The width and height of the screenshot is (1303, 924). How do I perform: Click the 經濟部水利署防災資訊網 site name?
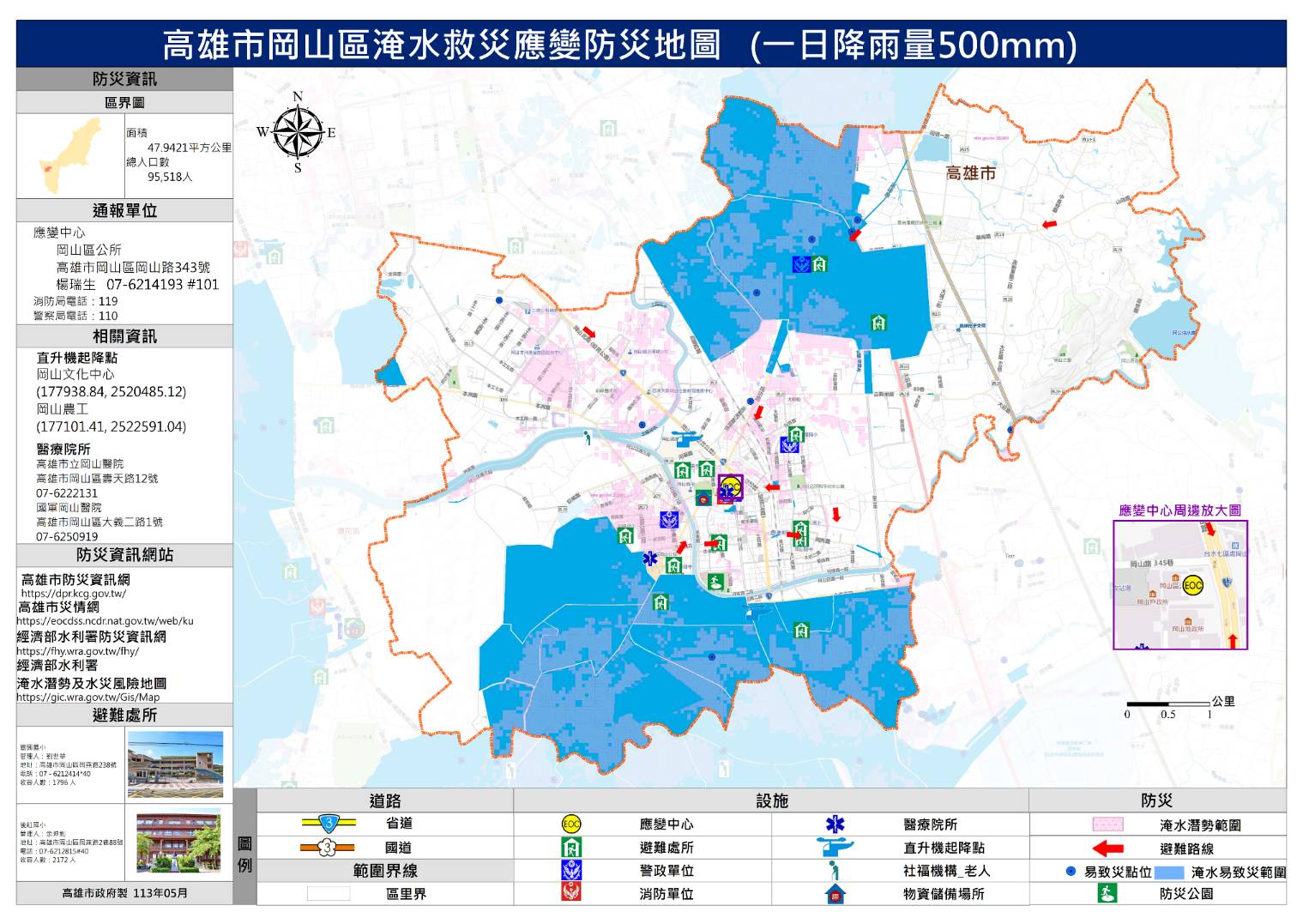[x=92, y=637]
